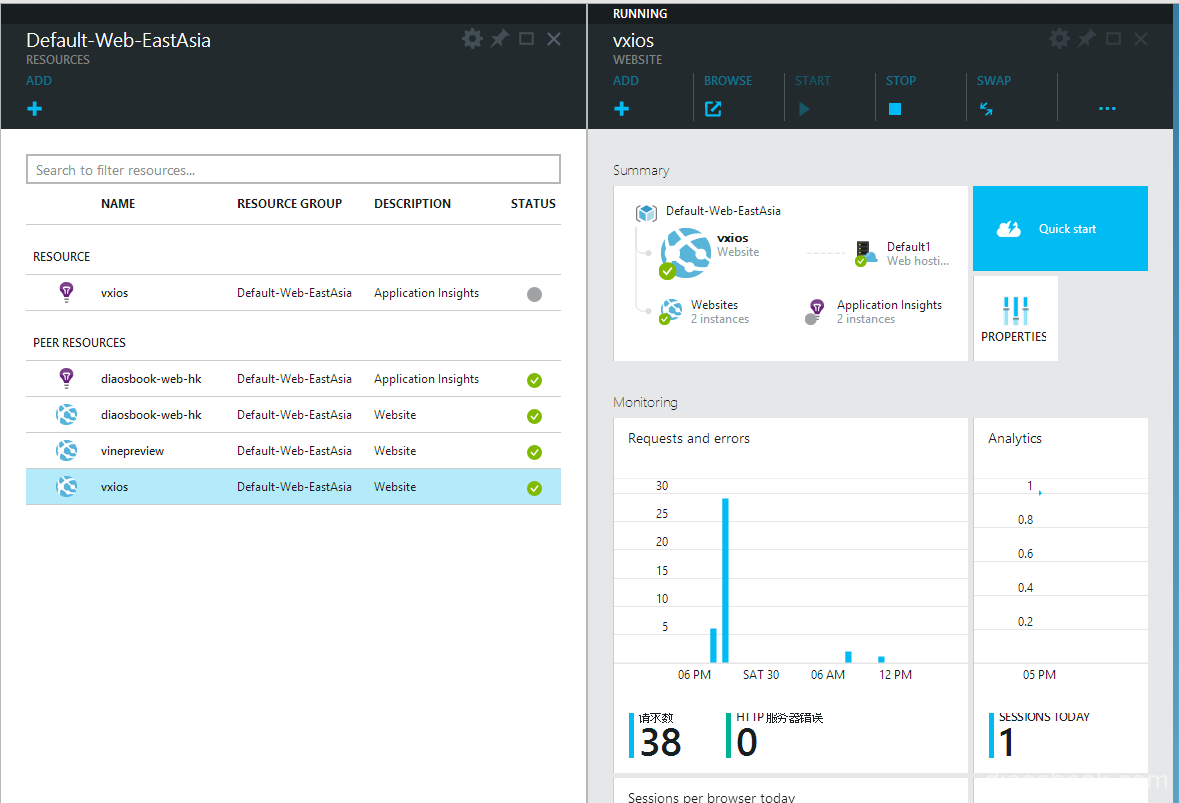The width and height of the screenshot is (1179, 803).
Task: Close the Default-Web-EastAsia blade
Action: [x=553, y=39]
